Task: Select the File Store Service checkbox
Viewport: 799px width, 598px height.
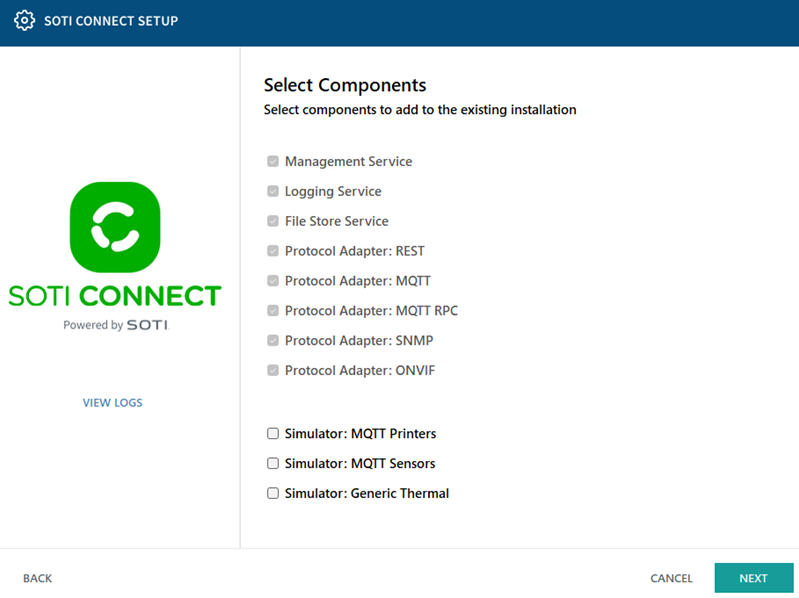Action: coord(273,221)
